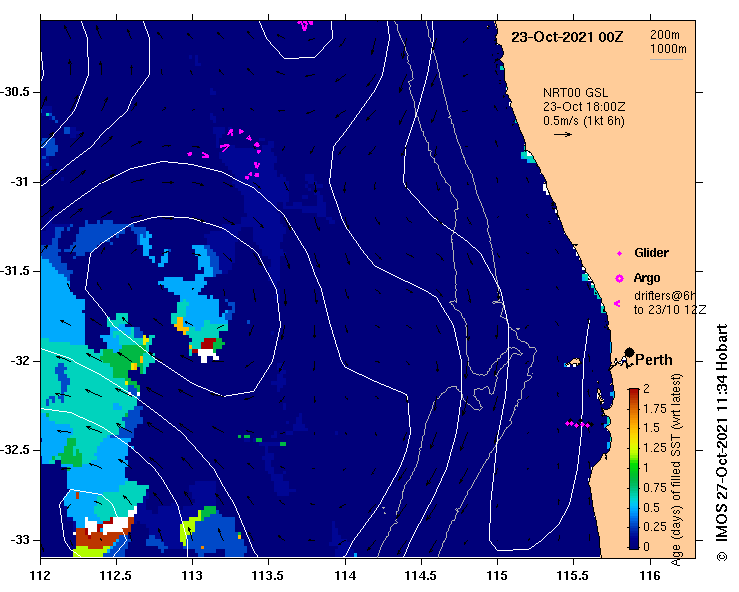The image size is (739, 592).
Task: Click the color bar value 2
Action: 646,388
